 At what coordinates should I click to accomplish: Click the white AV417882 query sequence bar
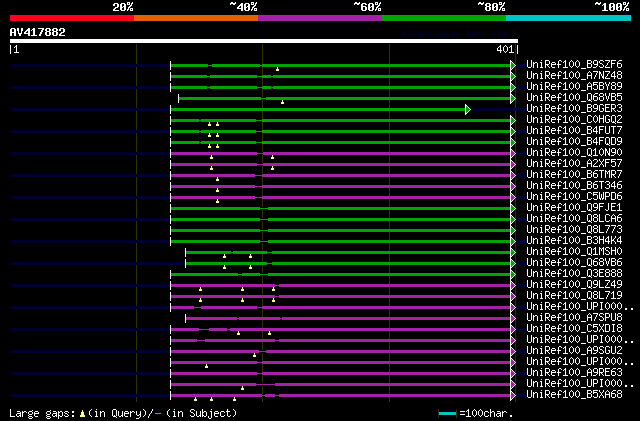coord(264,41)
